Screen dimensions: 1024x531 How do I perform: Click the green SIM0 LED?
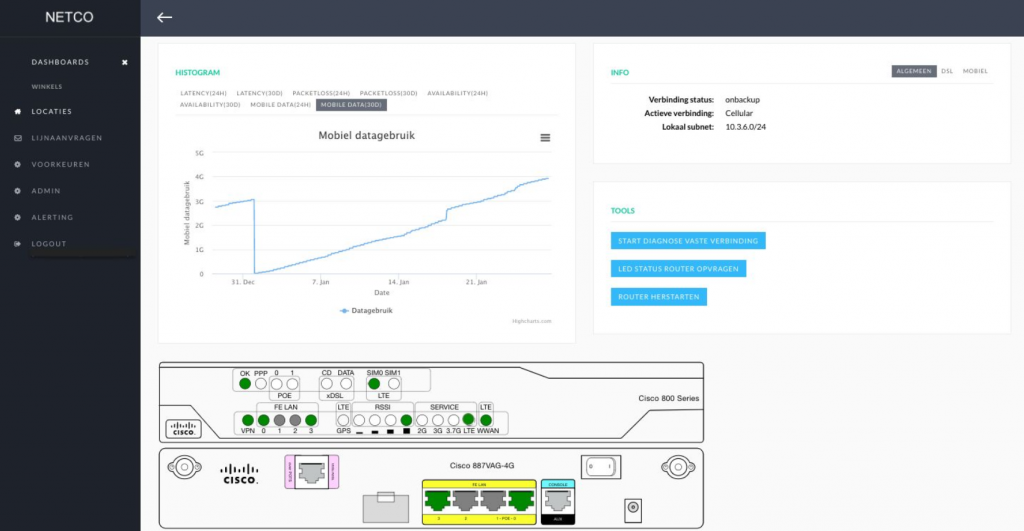[x=374, y=384]
